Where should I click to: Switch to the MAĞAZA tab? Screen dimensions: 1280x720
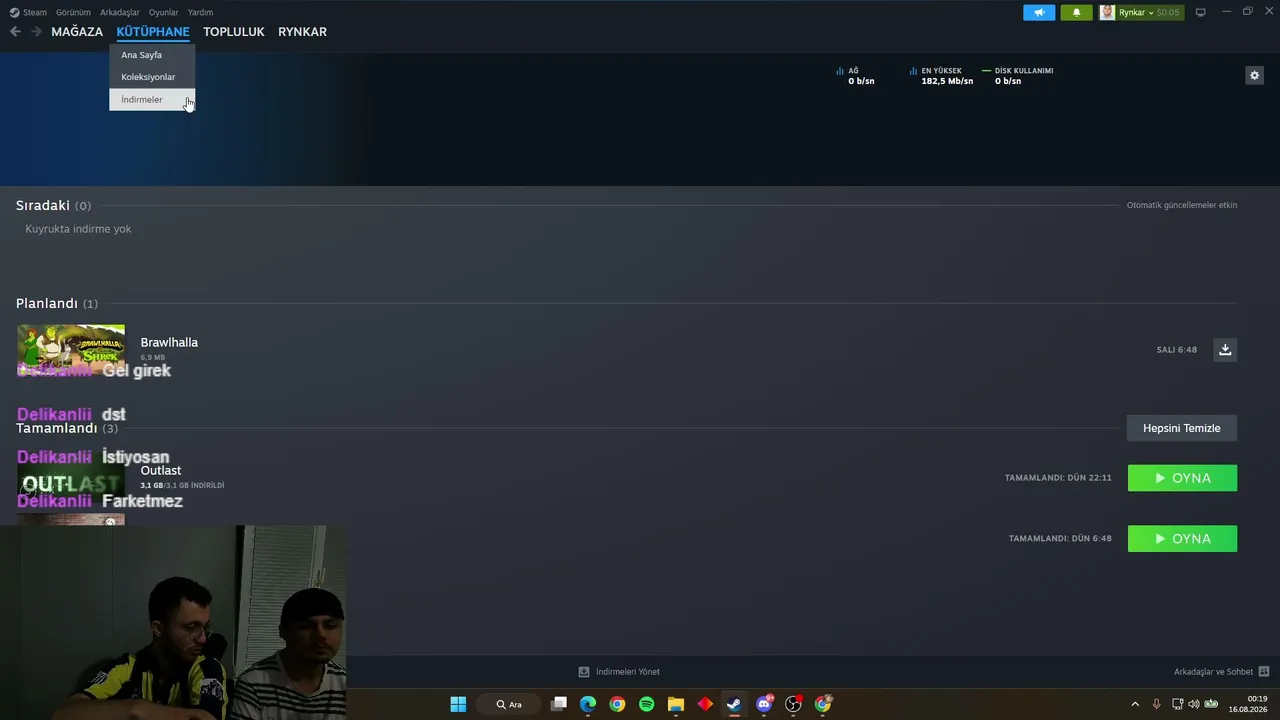point(77,32)
